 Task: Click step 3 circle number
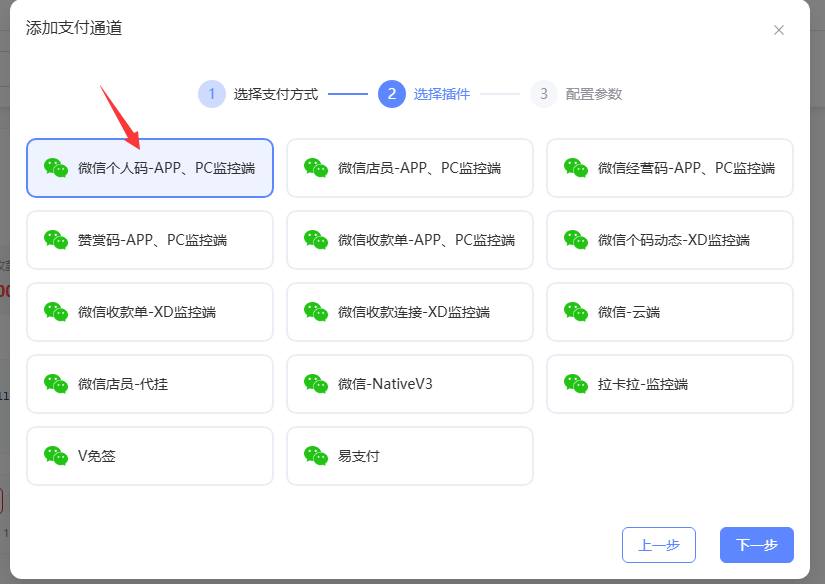tap(544, 94)
